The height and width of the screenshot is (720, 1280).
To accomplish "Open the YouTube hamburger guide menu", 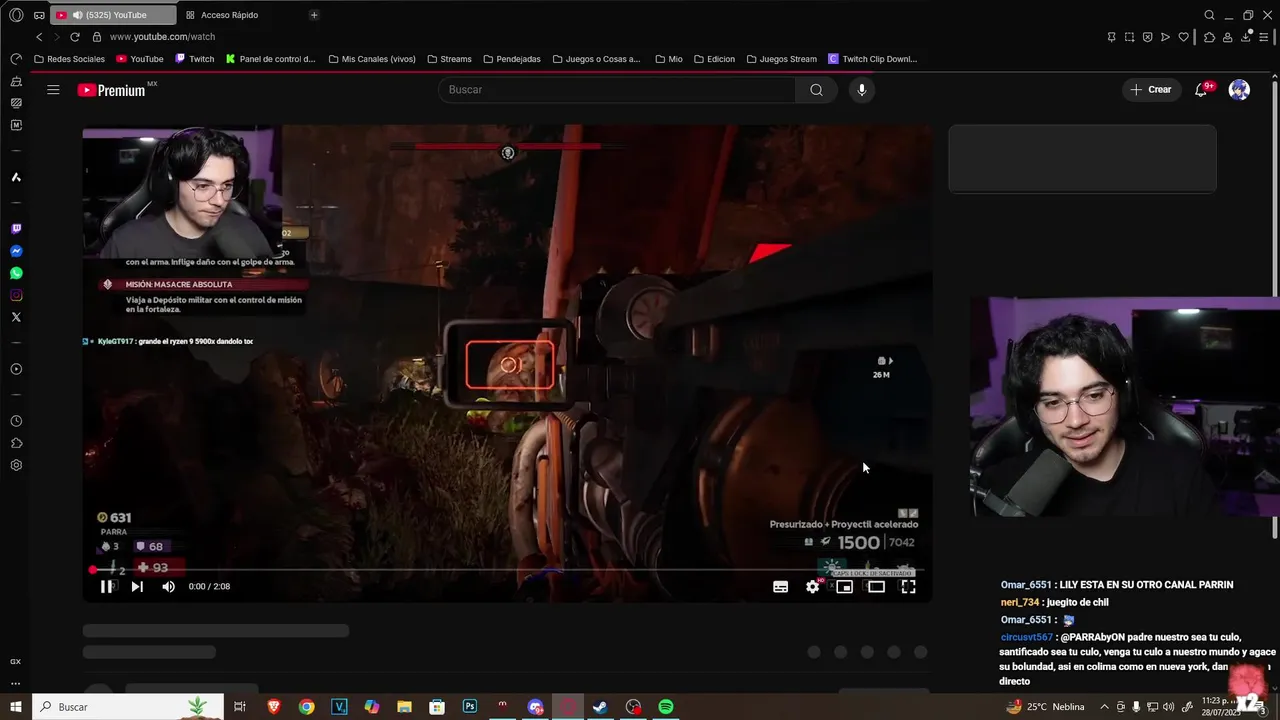I will point(53,90).
